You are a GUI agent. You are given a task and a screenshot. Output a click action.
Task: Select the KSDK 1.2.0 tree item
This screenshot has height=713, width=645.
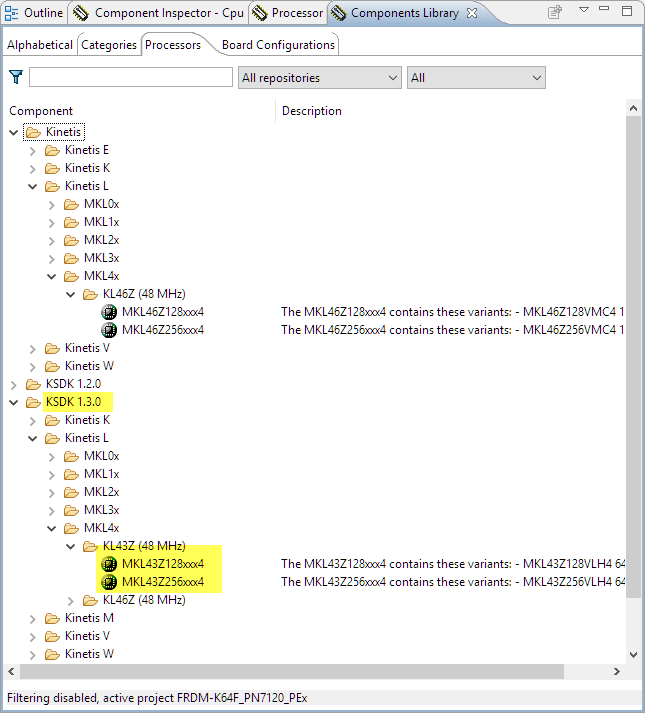73,384
